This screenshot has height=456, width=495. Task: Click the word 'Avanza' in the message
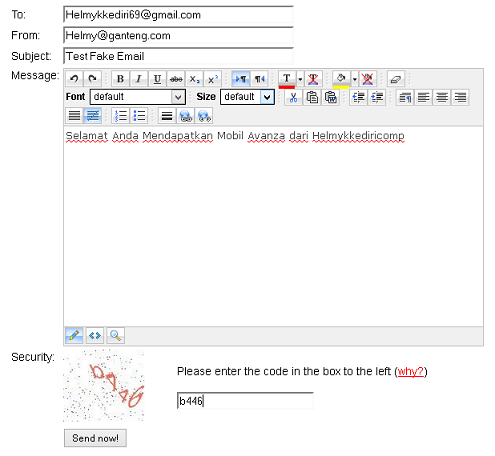click(266, 136)
